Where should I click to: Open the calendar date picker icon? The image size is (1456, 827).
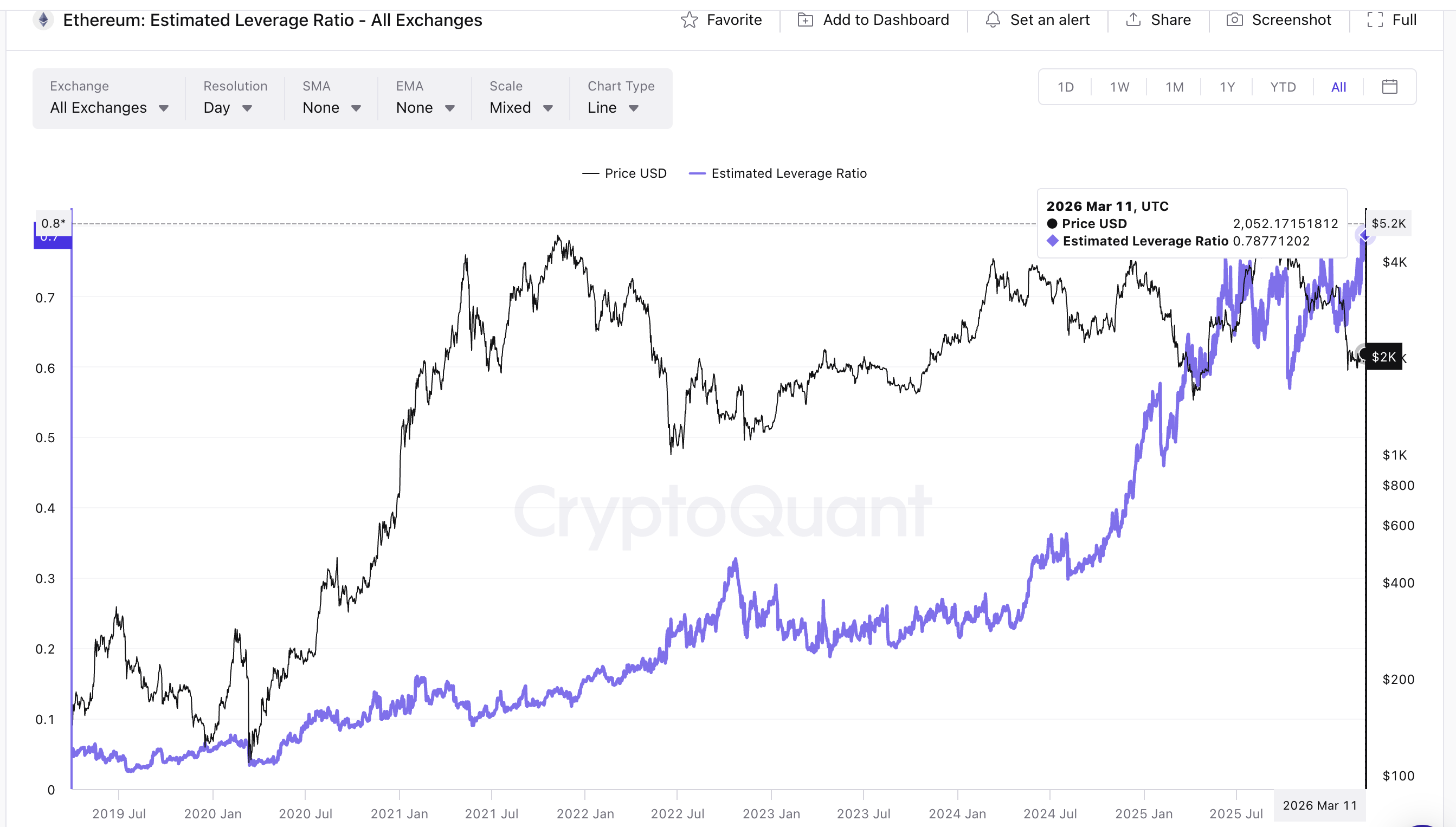pyautogui.click(x=1389, y=86)
